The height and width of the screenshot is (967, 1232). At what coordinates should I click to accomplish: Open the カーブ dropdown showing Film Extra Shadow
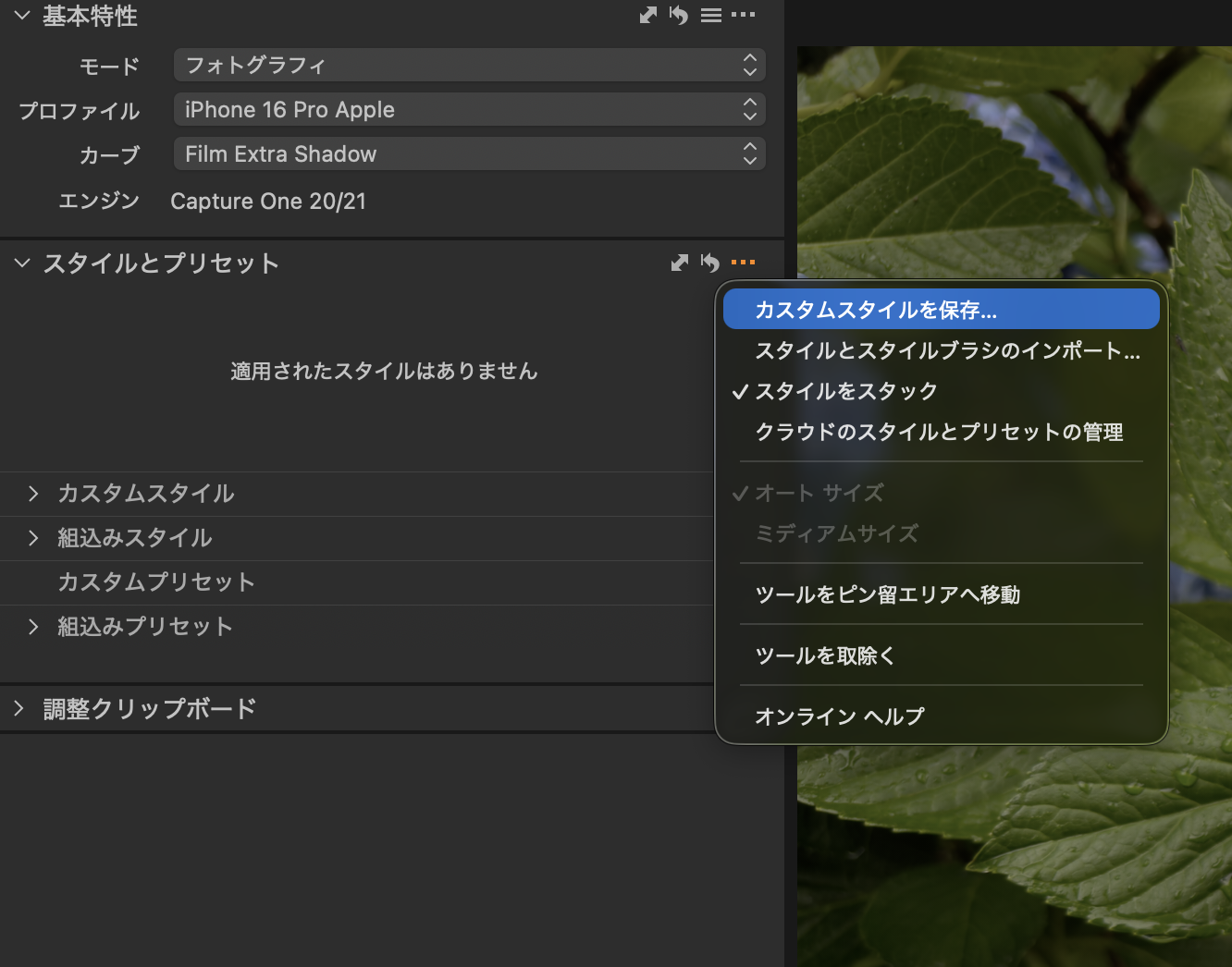pyautogui.click(x=470, y=153)
